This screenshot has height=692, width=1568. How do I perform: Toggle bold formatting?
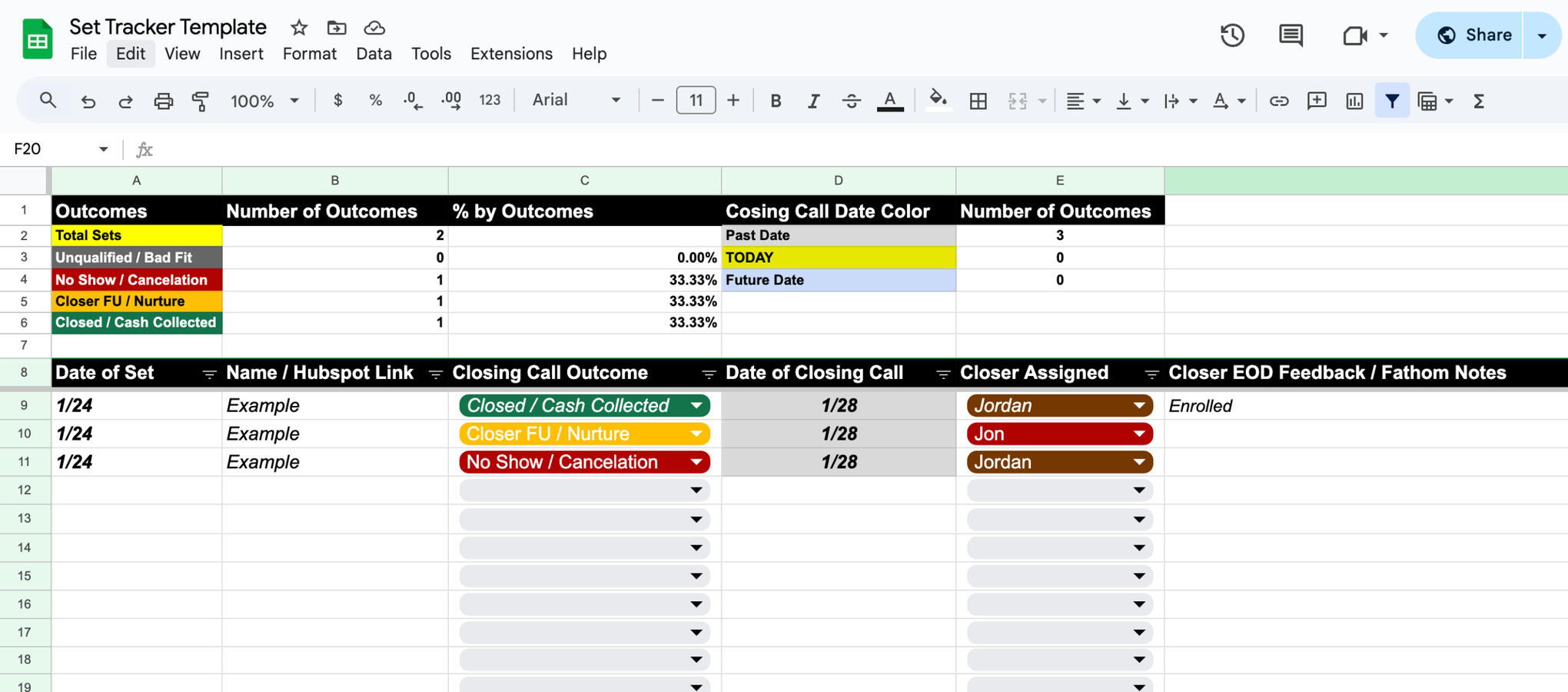pyautogui.click(x=776, y=101)
